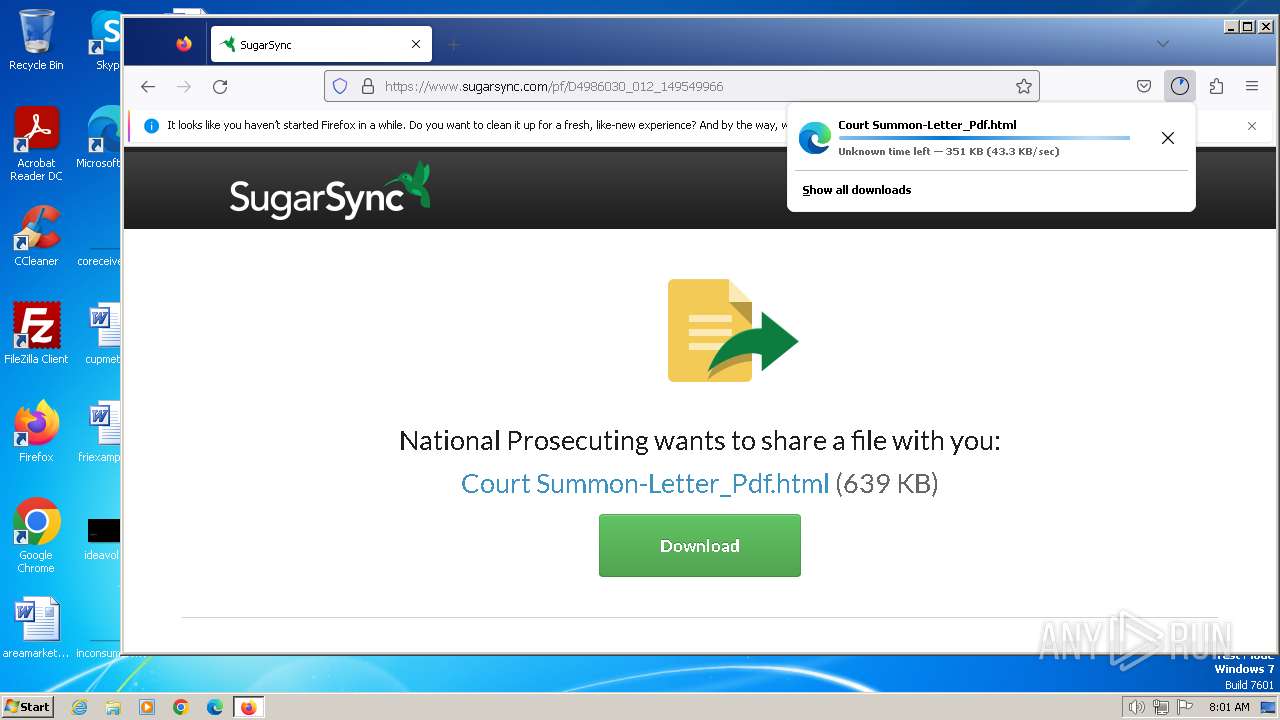
Task: Launch Chrome from the taskbar
Action: 181,707
